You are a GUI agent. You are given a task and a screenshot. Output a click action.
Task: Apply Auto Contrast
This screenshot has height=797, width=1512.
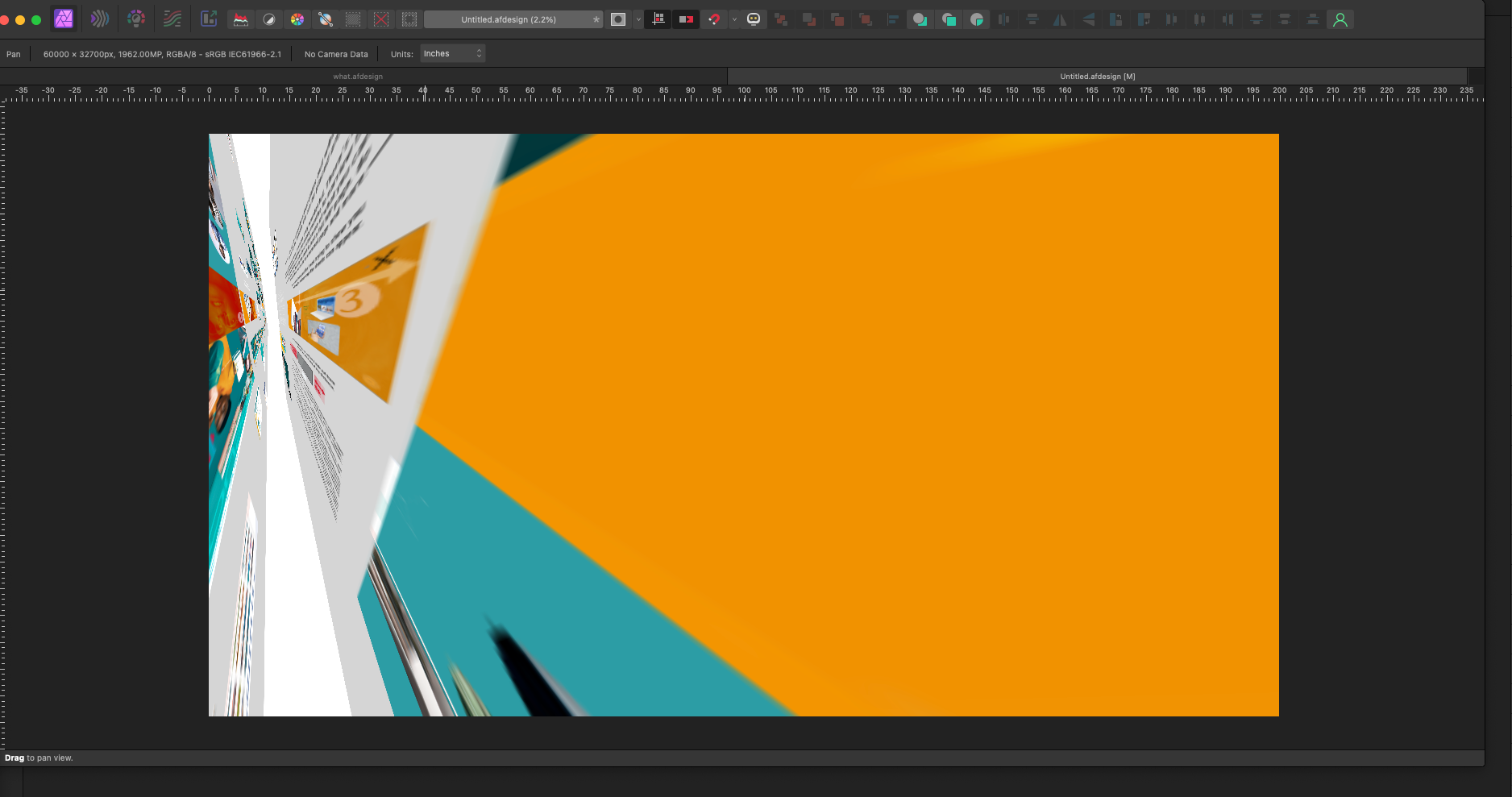tap(269, 19)
